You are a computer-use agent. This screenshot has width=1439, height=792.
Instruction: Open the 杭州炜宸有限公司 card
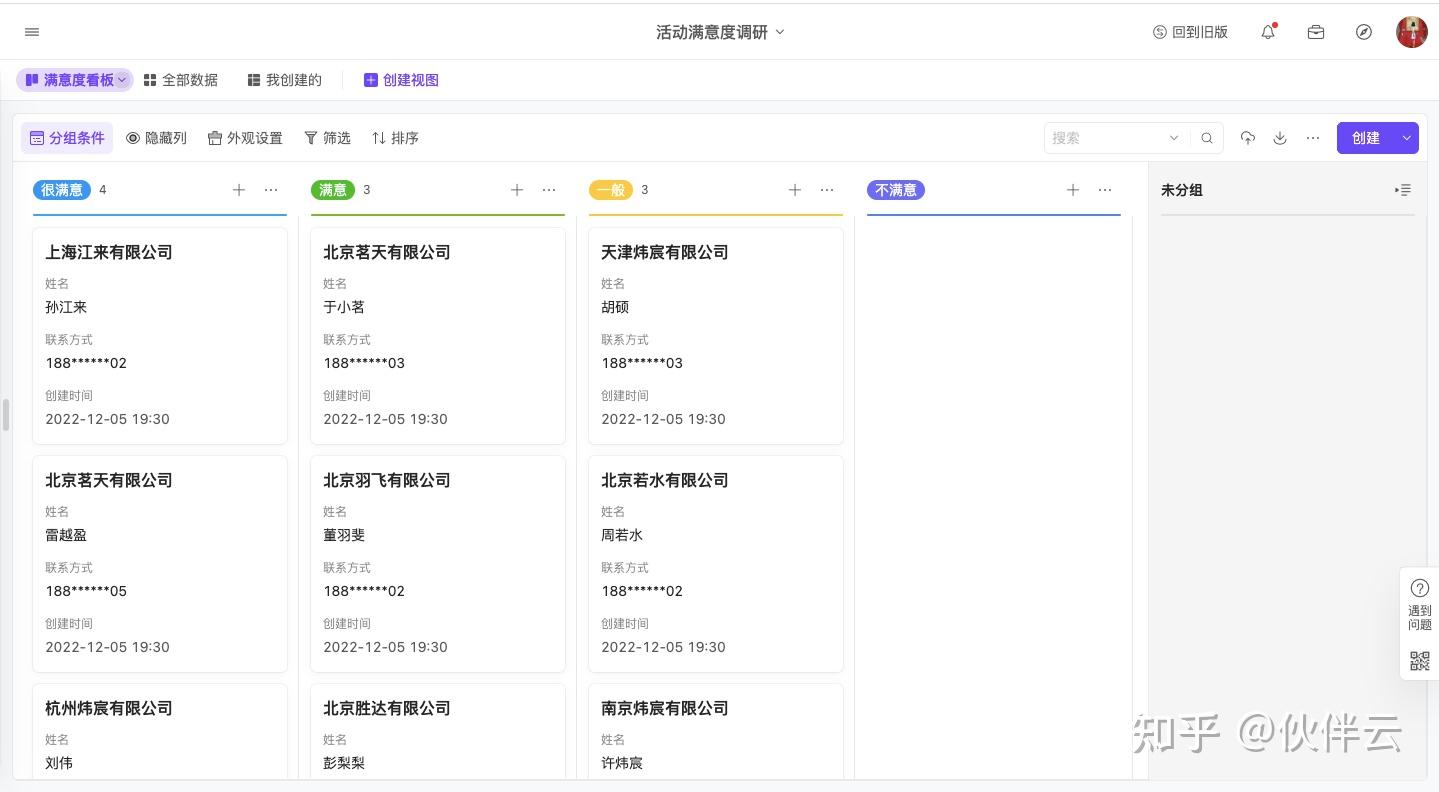[x=160, y=732]
